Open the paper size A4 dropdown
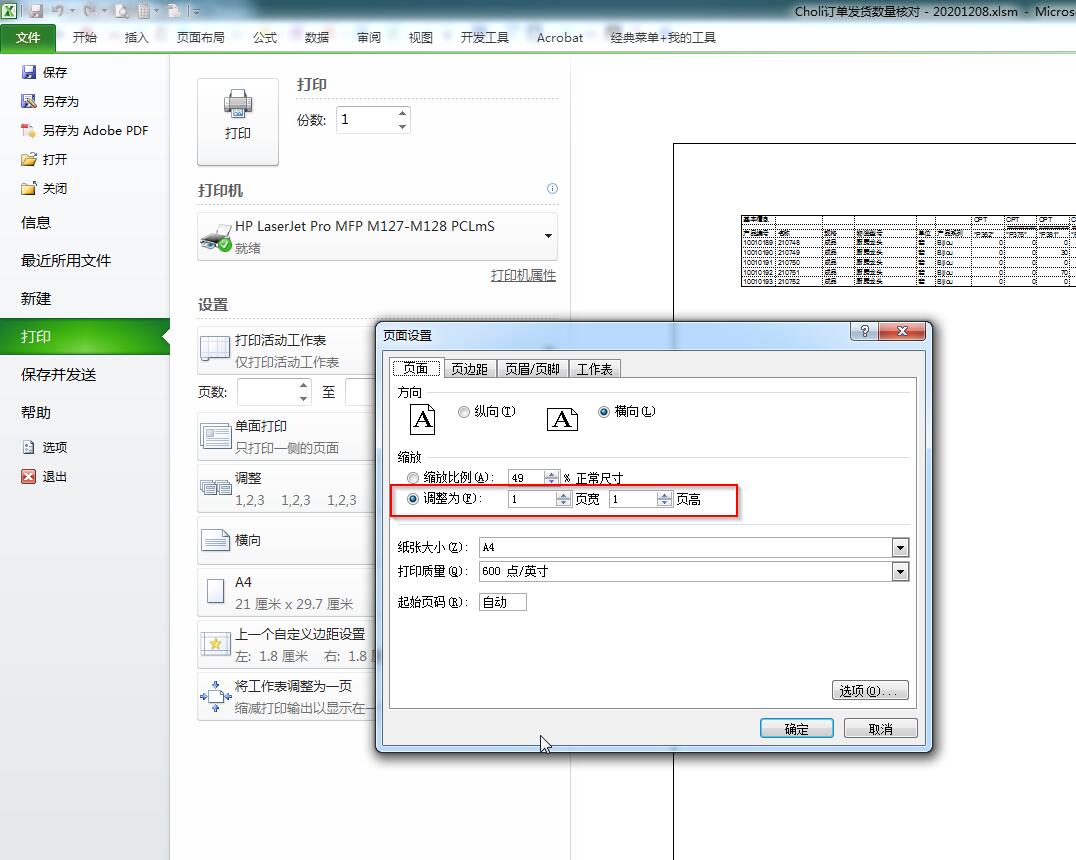This screenshot has height=860, width=1076. [x=900, y=547]
